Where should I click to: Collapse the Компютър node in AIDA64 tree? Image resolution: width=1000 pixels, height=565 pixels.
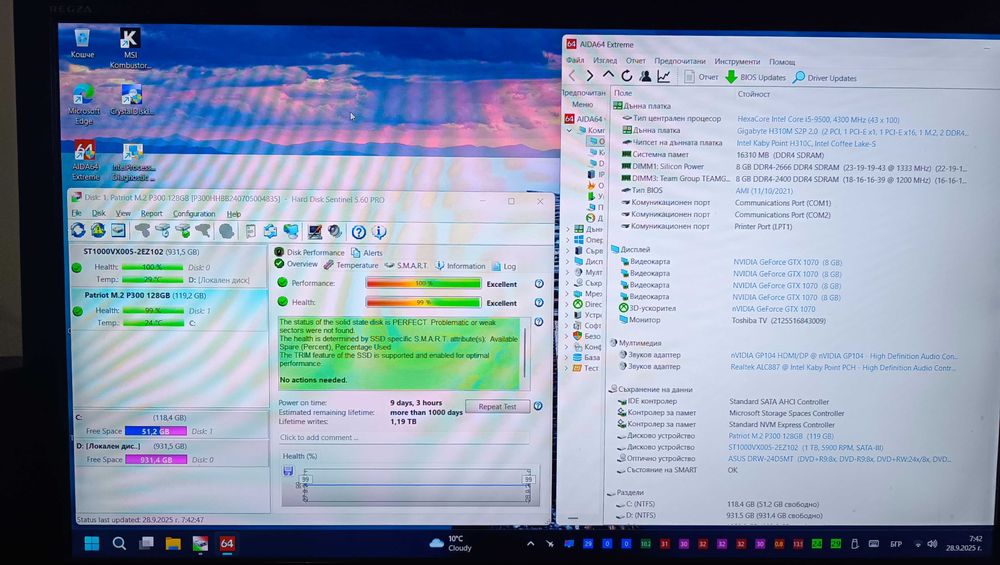click(569, 130)
